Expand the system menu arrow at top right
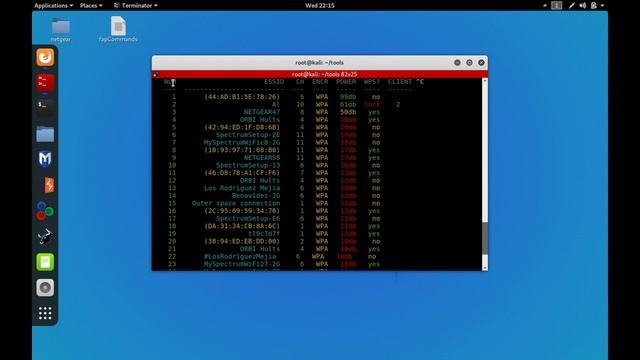The image size is (640, 360). click(x=602, y=5)
